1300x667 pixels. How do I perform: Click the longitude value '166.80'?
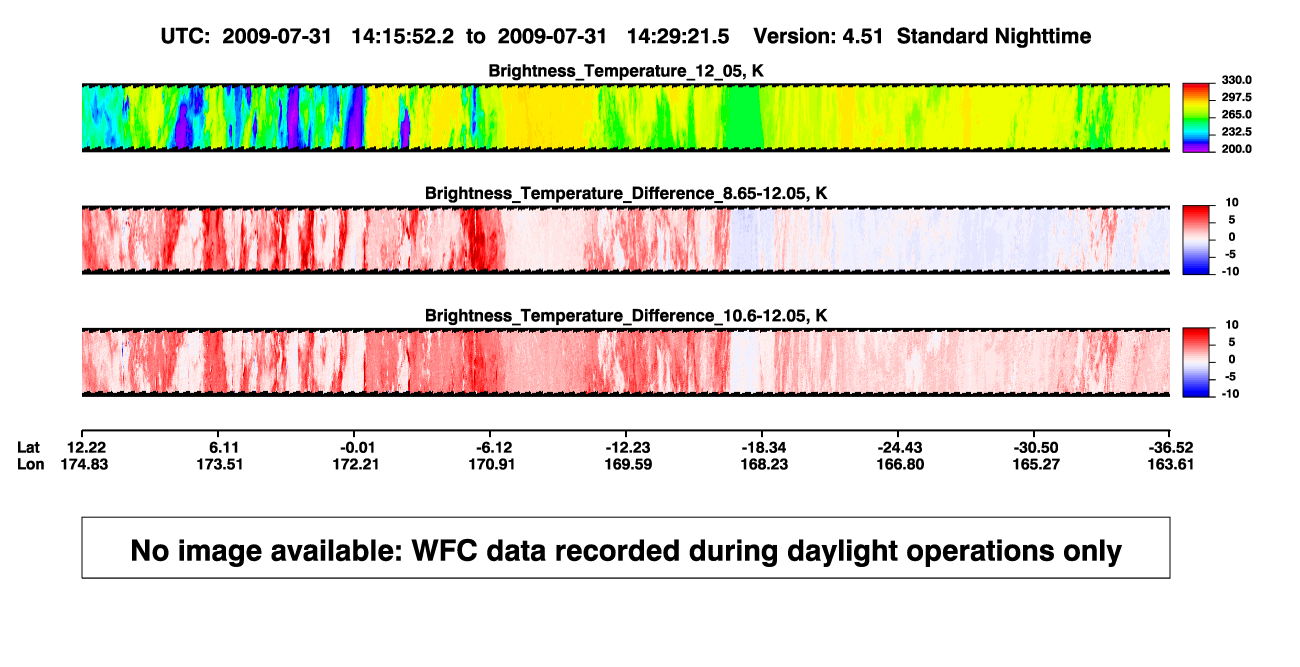pos(902,464)
